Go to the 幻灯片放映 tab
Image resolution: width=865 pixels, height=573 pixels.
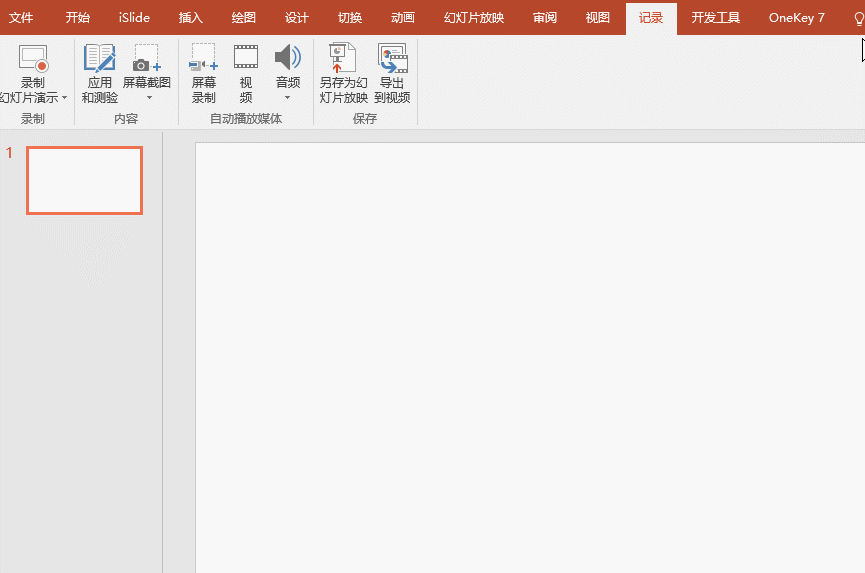474,18
